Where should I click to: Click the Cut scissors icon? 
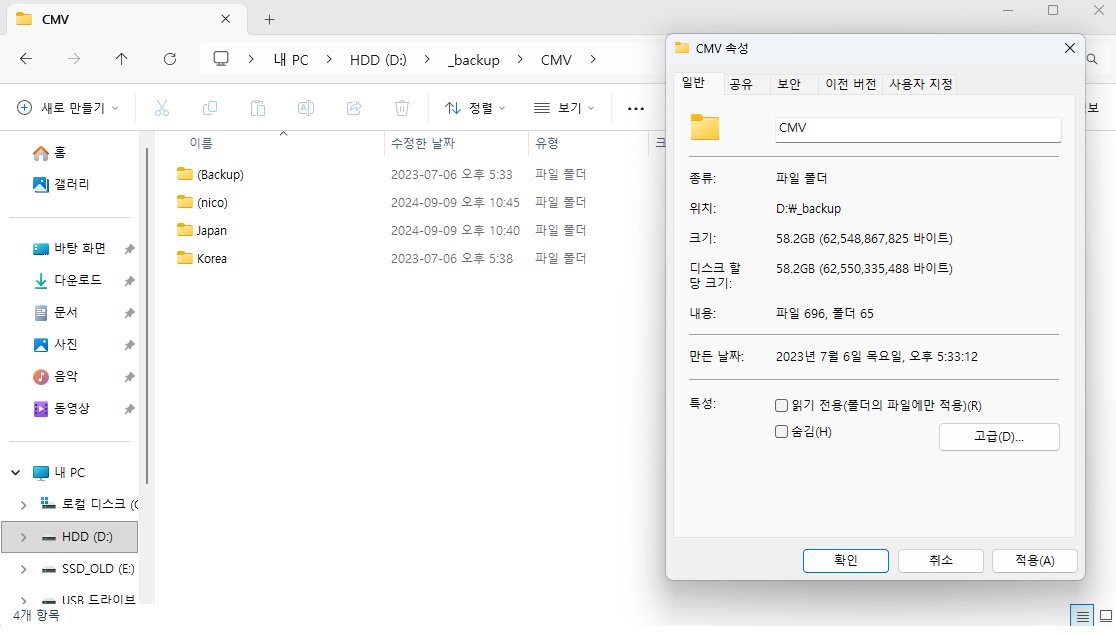pyautogui.click(x=162, y=108)
